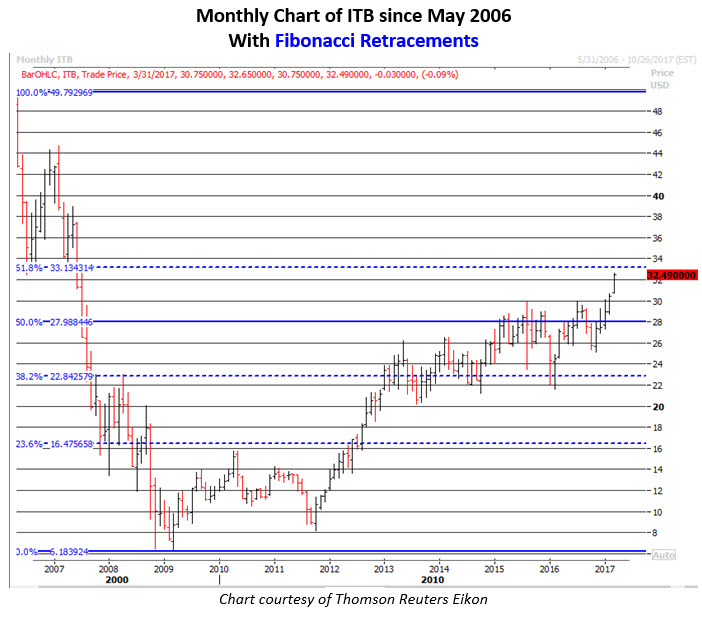The height and width of the screenshot is (619, 702).
Task: Click the Fibonacci Retracements blue heading text
Action: point(377,41)
